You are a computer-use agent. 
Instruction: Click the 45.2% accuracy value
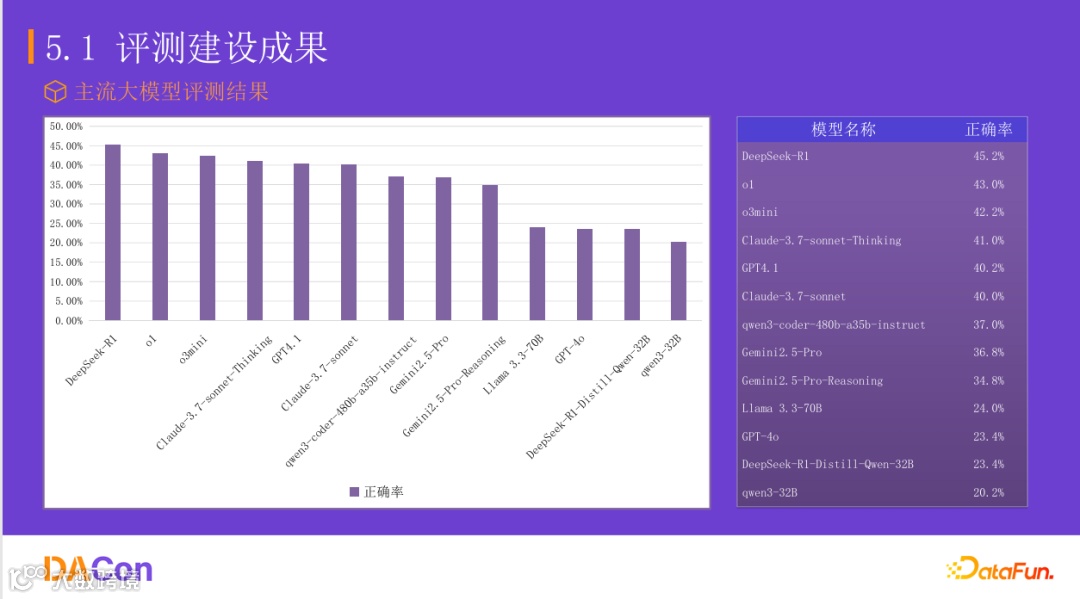tap(988, 156)
